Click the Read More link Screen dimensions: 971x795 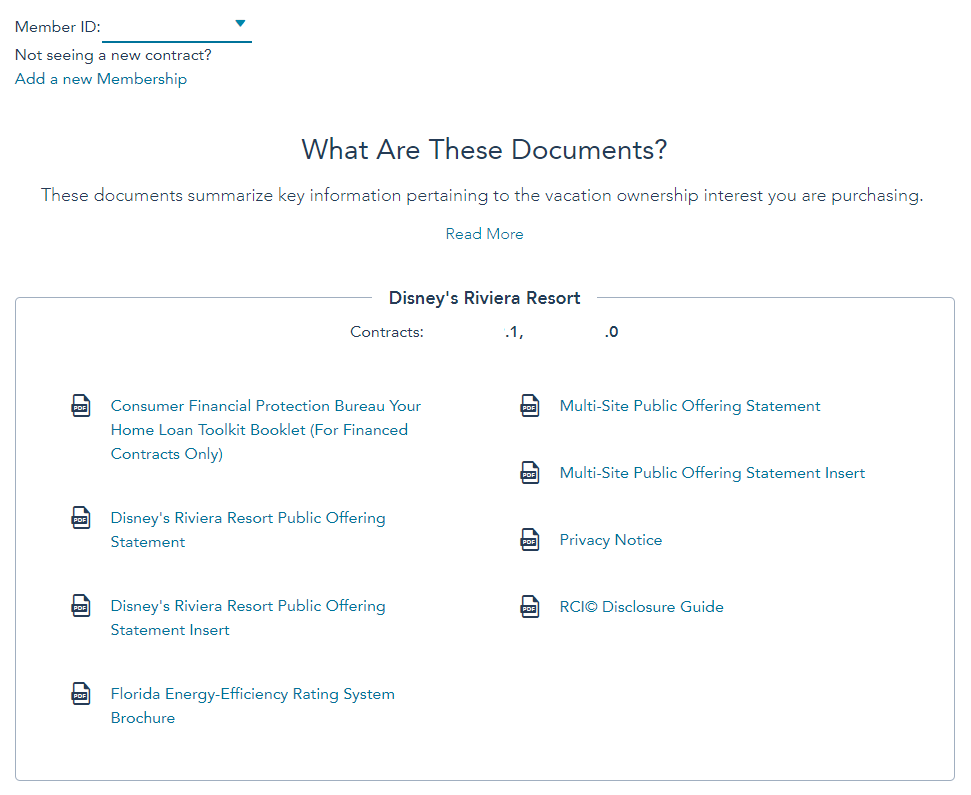pos(484,233)
